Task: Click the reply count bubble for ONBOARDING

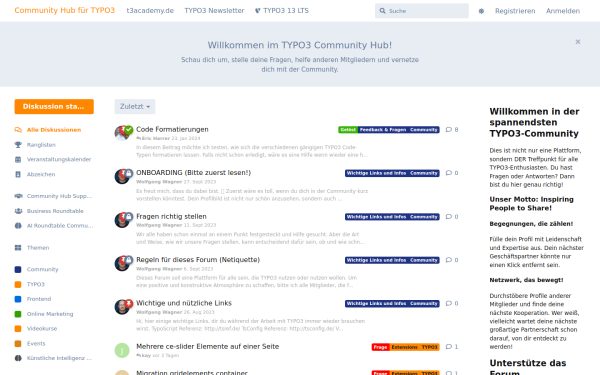Action: click(452, 173)
